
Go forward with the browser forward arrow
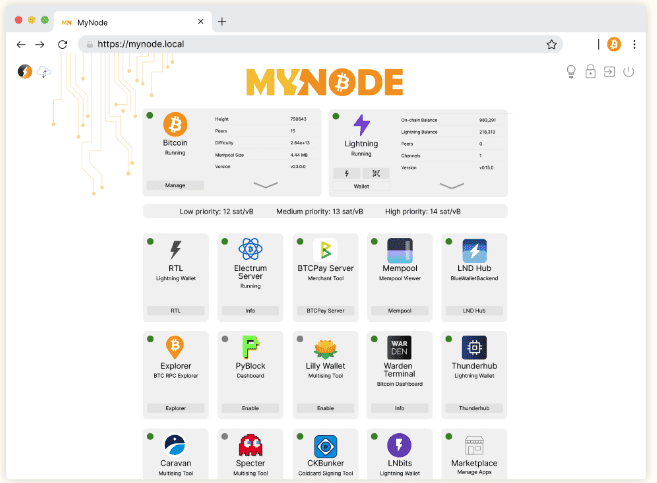tap(40, 44)
